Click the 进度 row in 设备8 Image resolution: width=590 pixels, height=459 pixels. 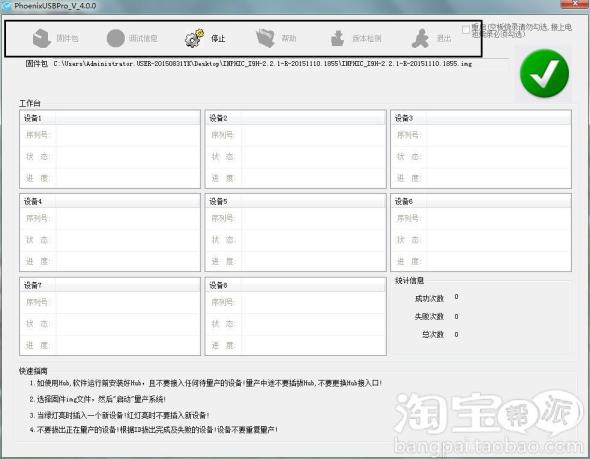tap(295, 345)
